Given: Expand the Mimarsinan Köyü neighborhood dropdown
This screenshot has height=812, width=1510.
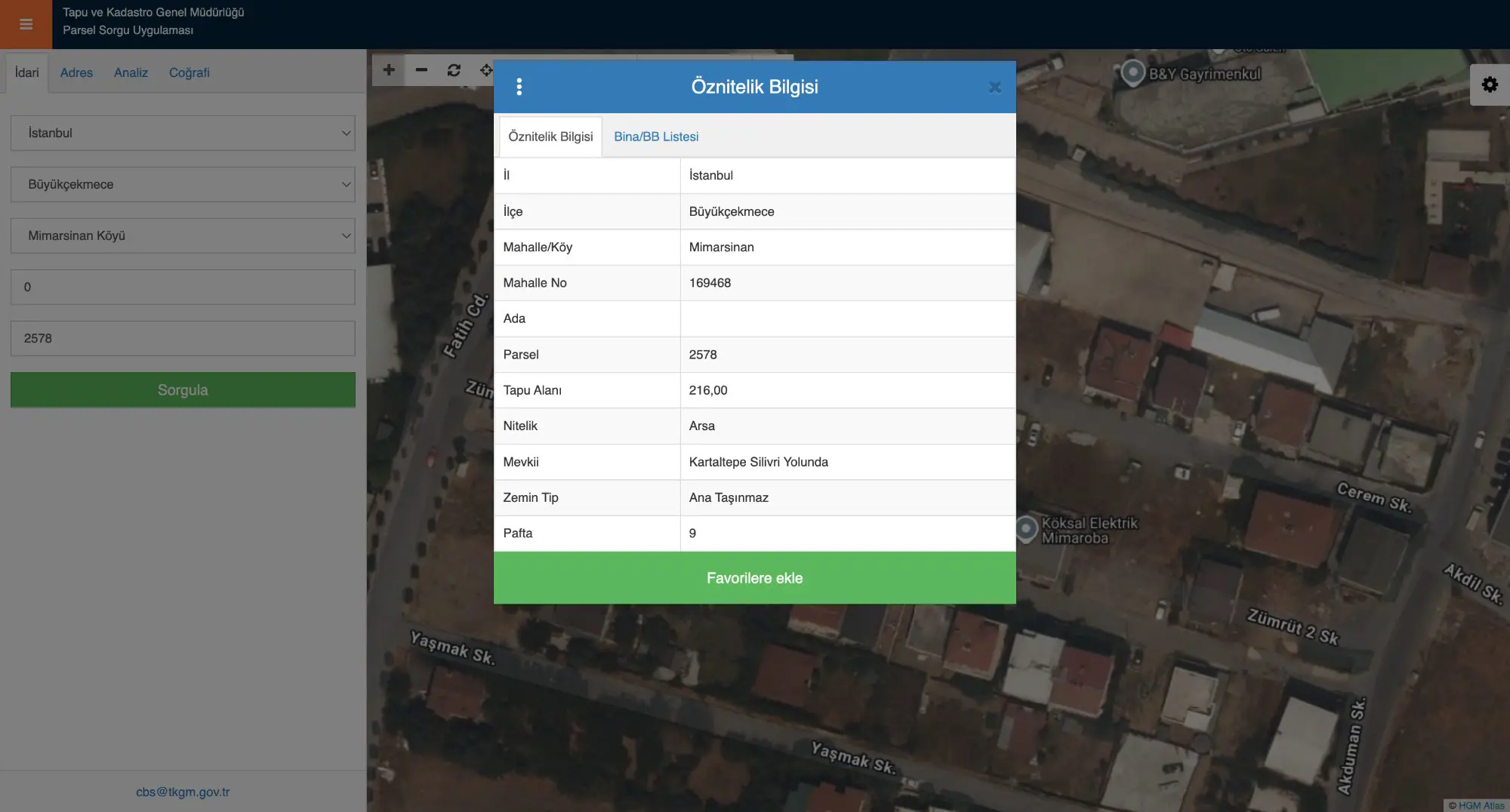Looking at the screenshot, I should pos(183,235).
